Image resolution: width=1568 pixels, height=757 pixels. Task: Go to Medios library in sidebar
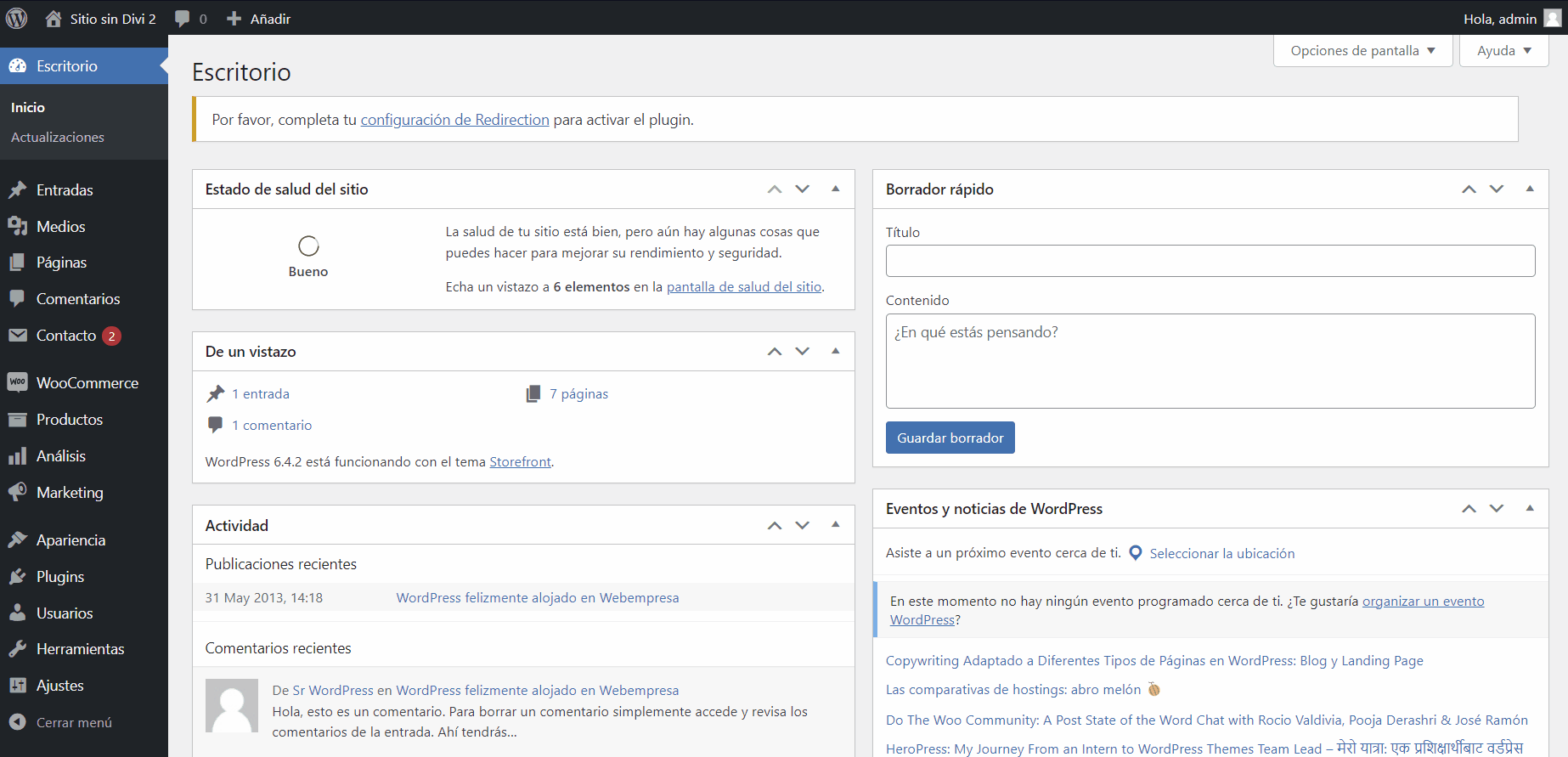coord(60,227)
